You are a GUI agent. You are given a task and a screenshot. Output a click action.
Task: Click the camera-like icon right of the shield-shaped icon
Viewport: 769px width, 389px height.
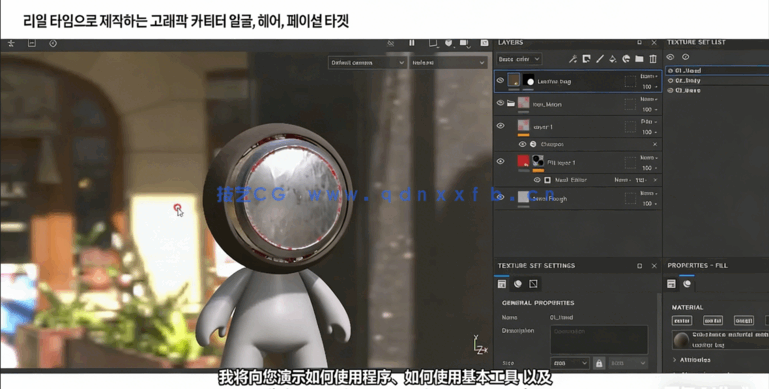[x=464, y=44]
